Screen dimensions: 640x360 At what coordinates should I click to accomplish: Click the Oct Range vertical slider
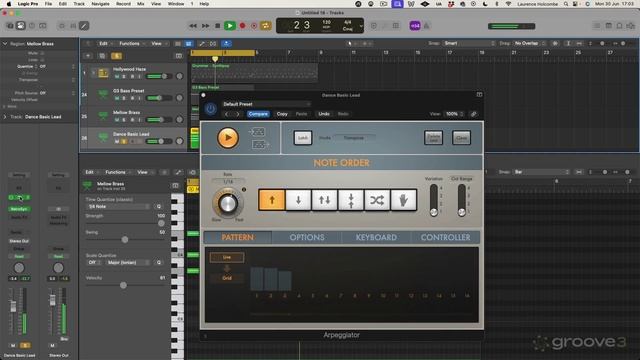point(462,200)
